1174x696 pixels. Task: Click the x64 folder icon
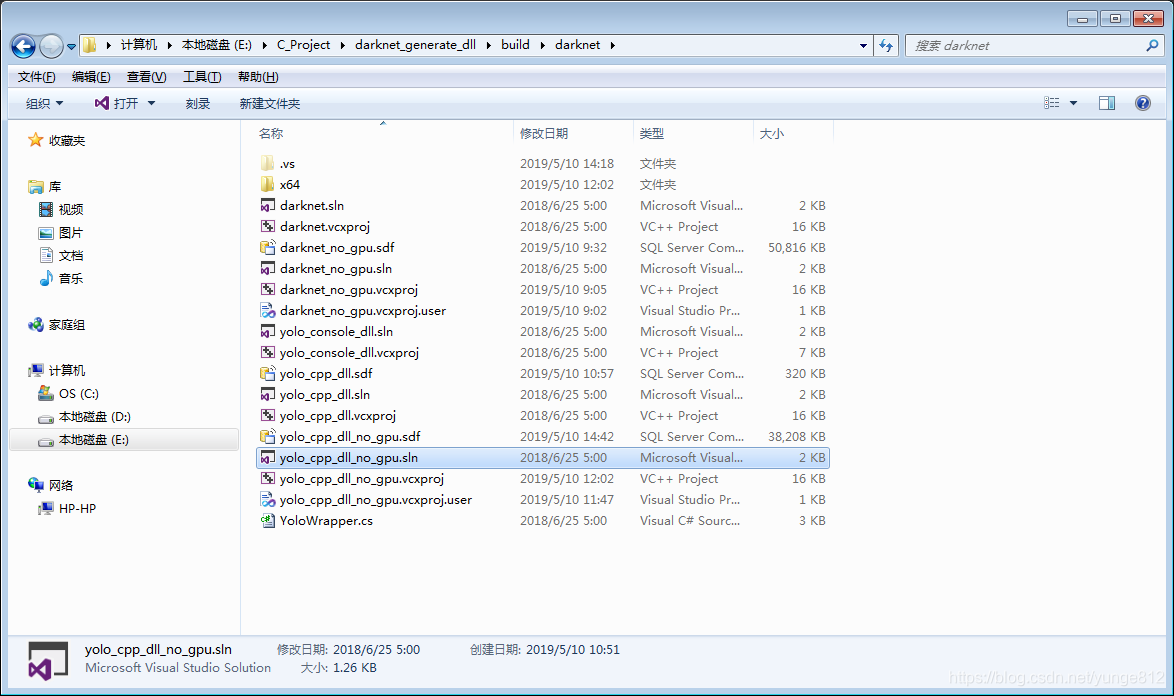[267, 184]
